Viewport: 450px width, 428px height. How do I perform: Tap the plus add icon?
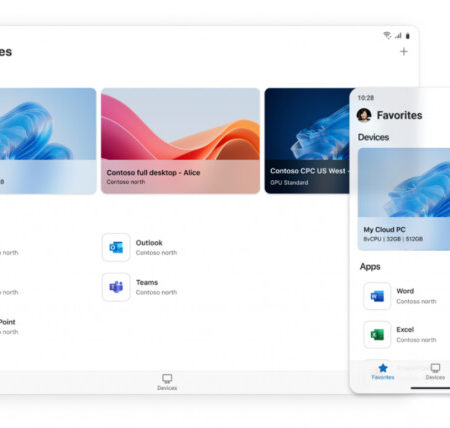click(x=404, y=52)
